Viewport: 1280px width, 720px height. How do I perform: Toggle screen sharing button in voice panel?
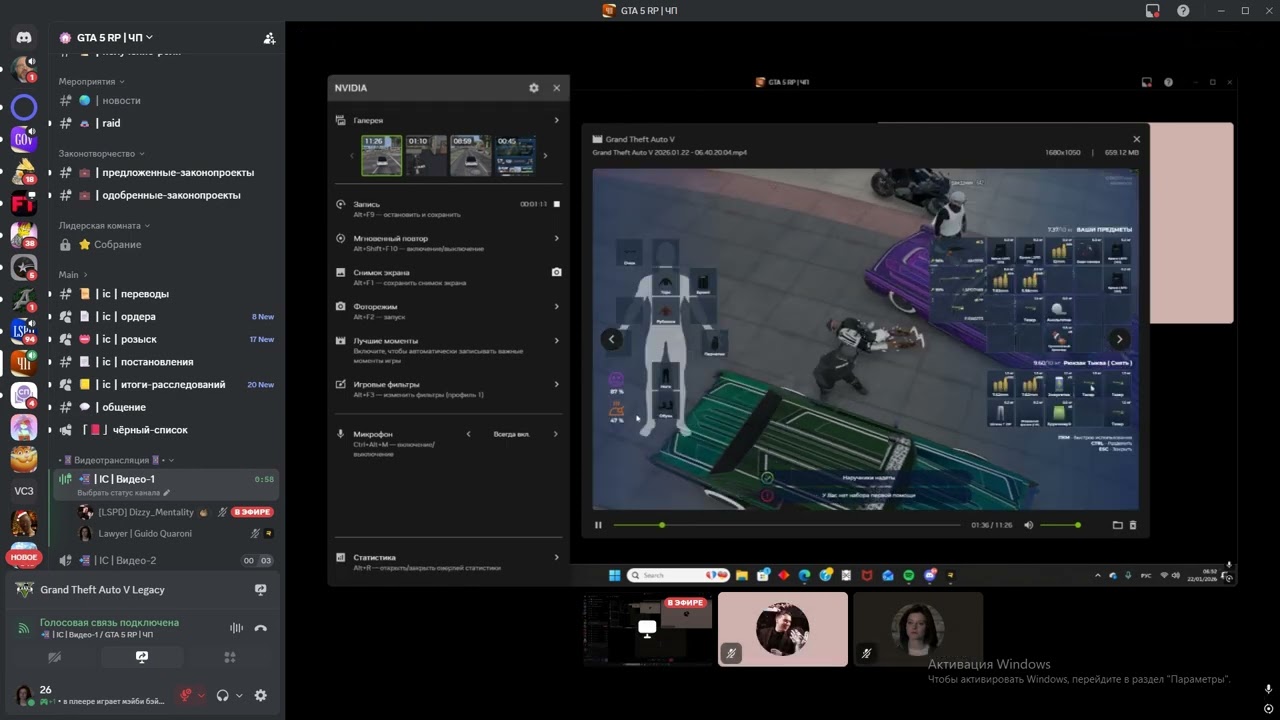[142, 657]
